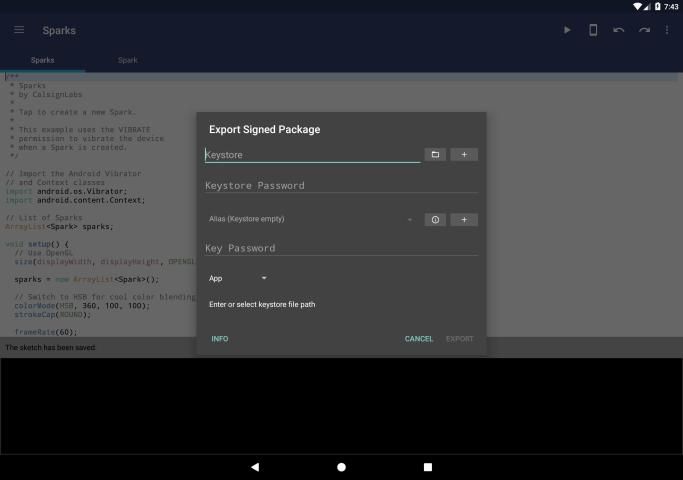The width and height of the screenshot is (683, 480).
Task: Switch to the Spark tab
Action: (x=128, y=60)
